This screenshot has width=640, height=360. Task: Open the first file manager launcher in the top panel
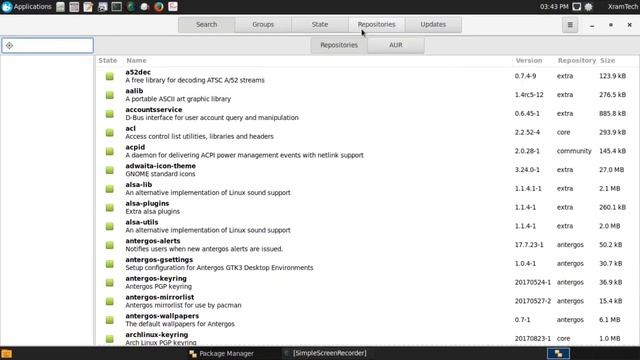click(60, 7)
